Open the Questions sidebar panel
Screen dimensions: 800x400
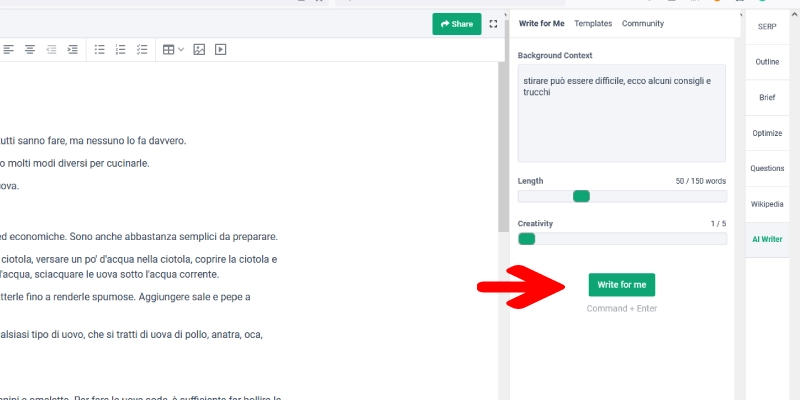click(767, 168)
